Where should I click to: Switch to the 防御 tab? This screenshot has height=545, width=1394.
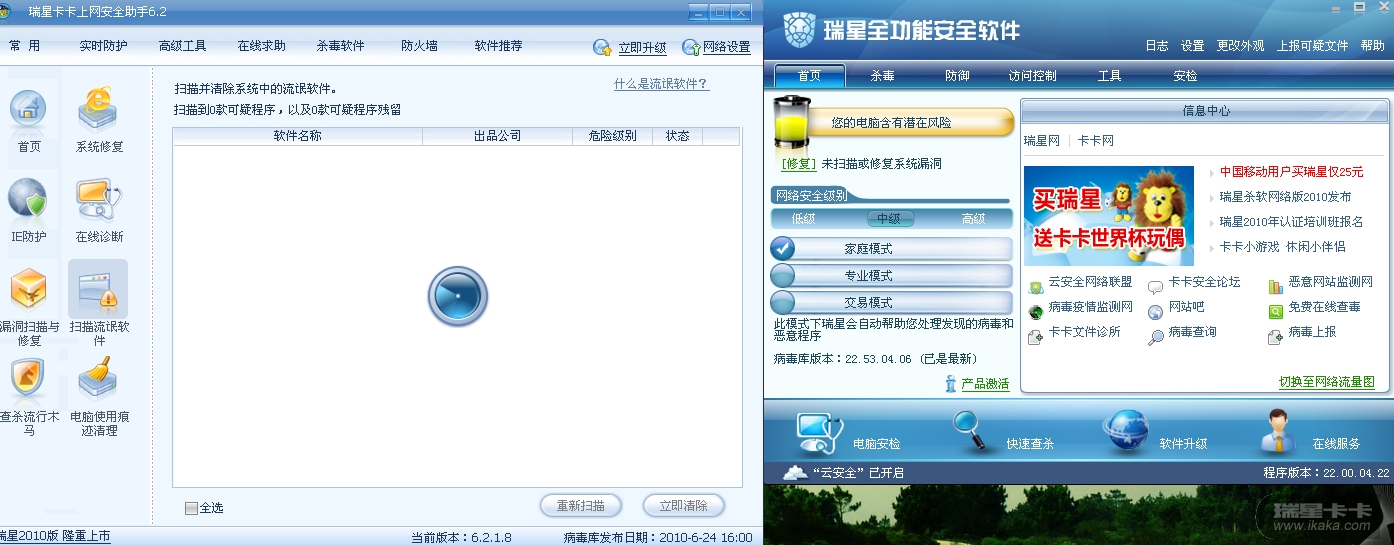[957, 76]
